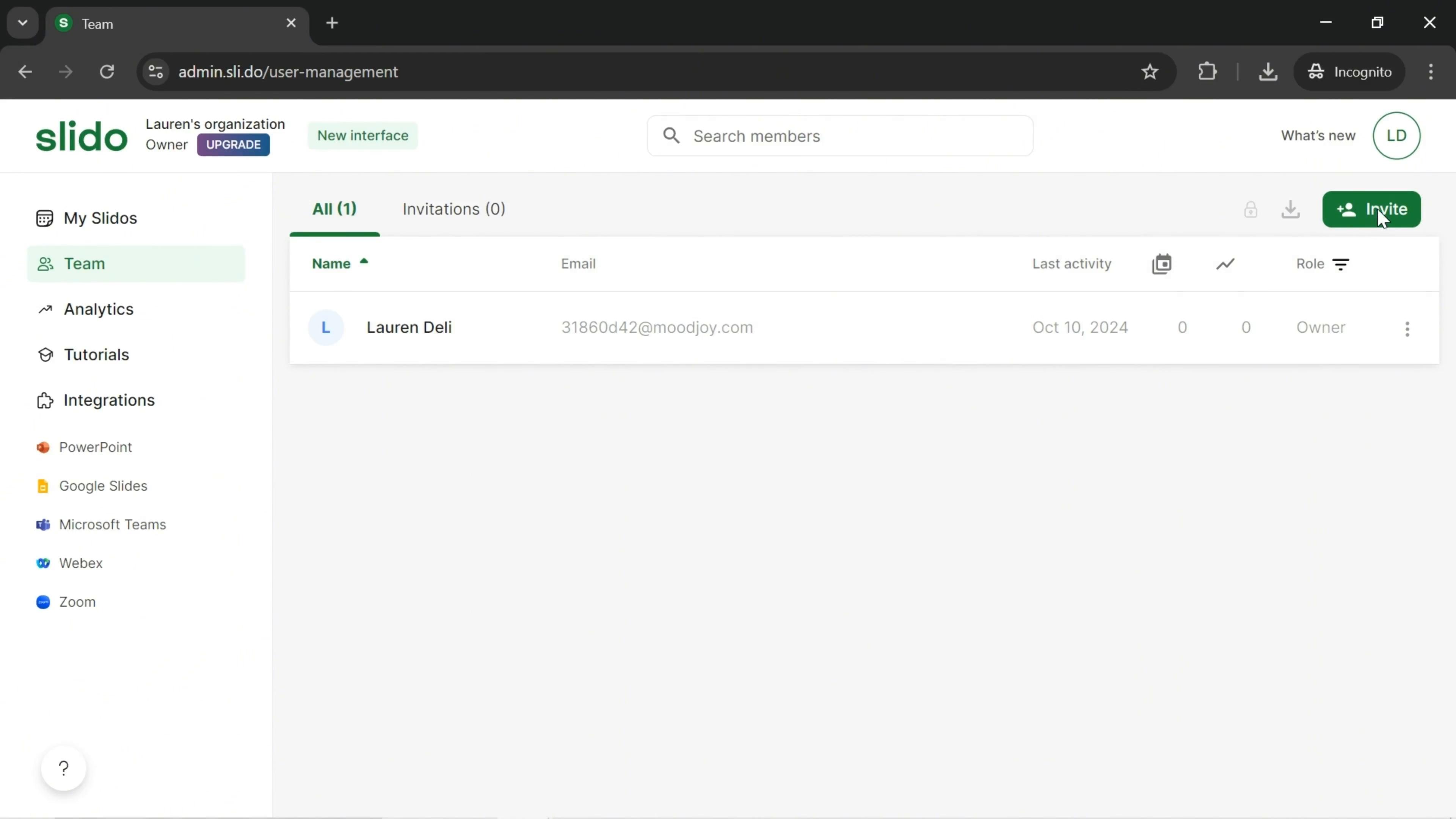Search members using search field
1456x819 pixels.
(x=839, y=135)
